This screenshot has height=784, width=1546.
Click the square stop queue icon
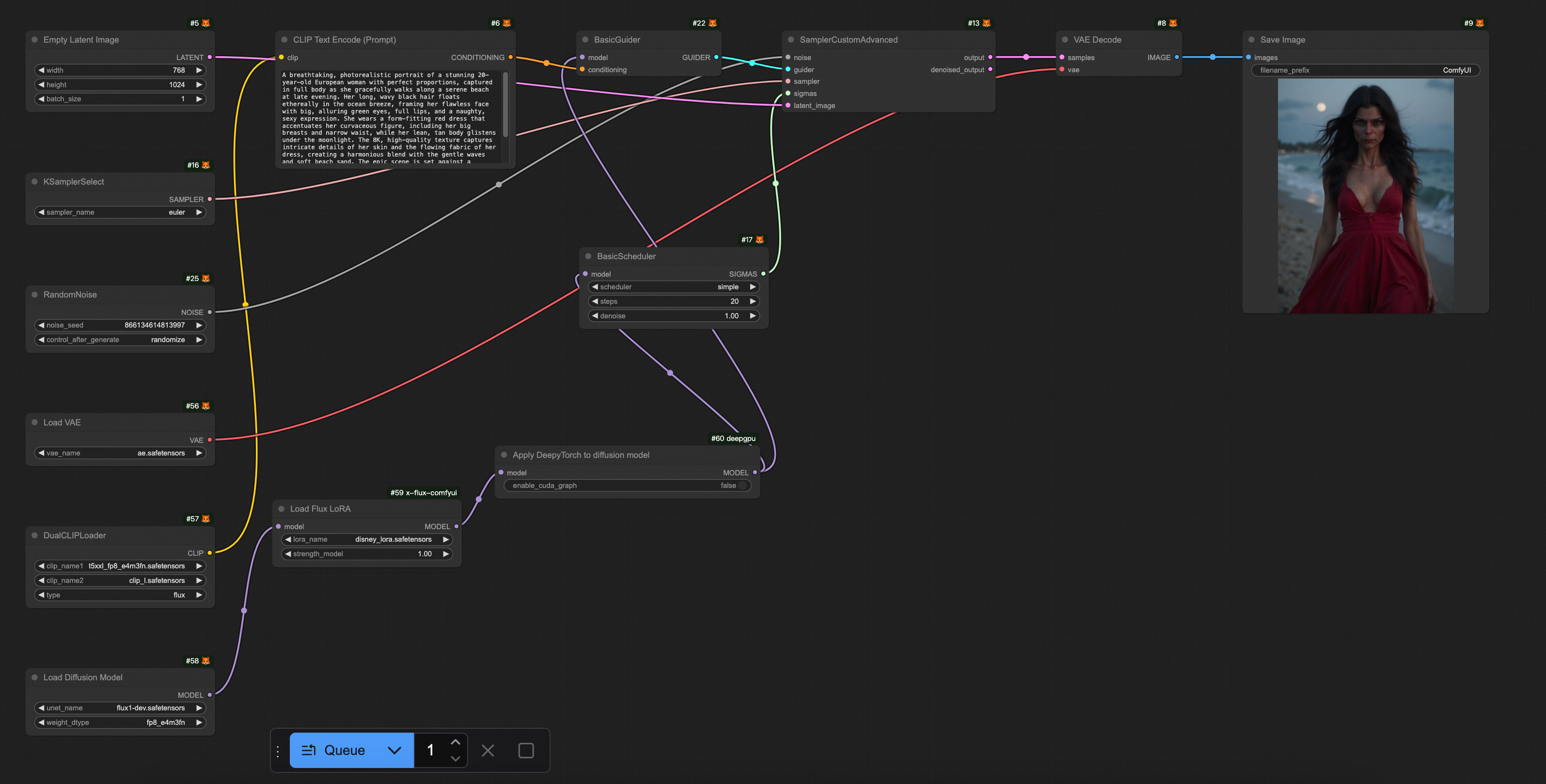[526, 751]
